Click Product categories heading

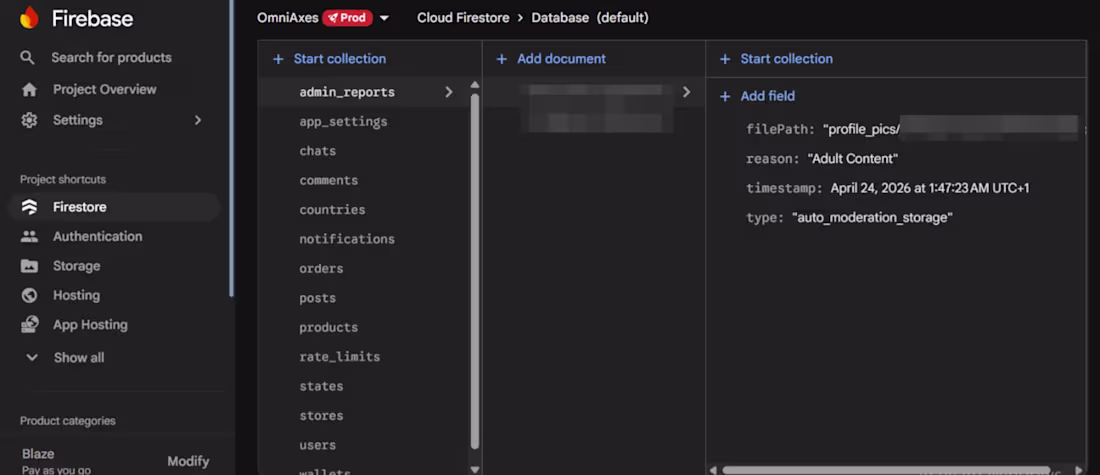point(68,421)
